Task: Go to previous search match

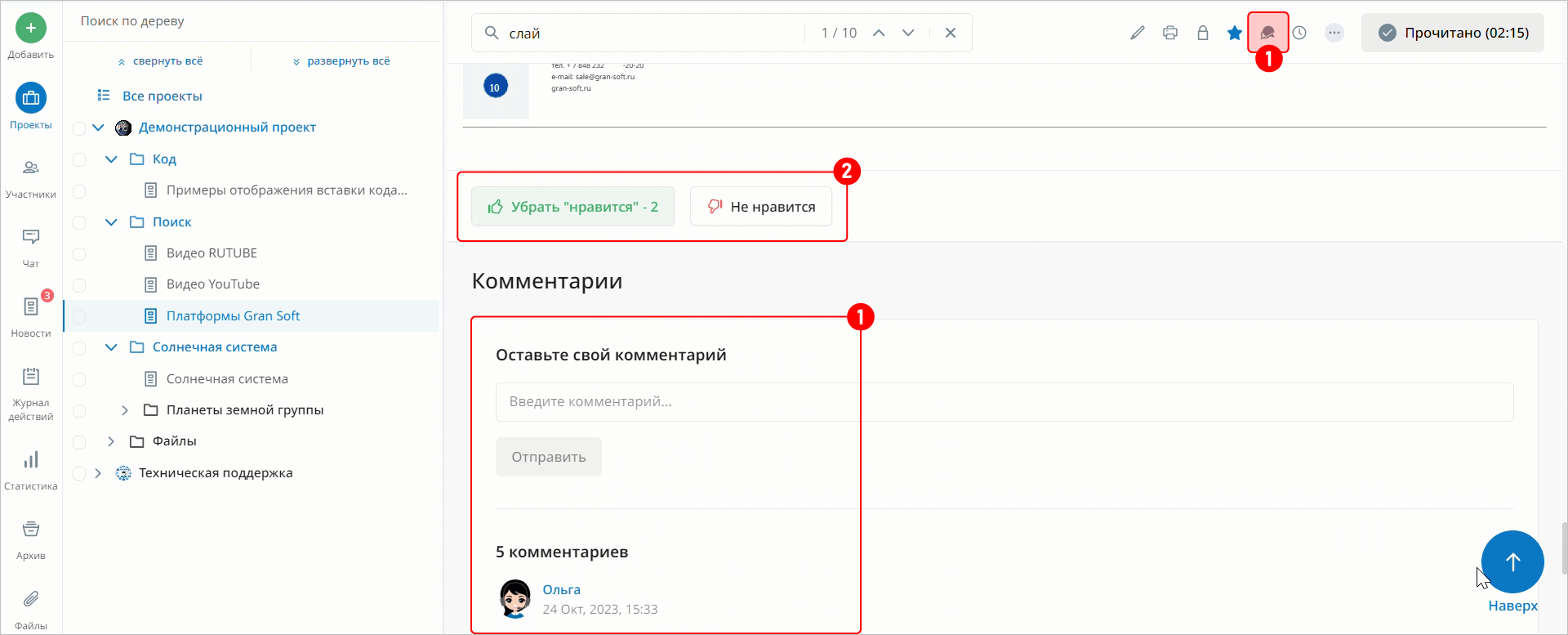Action: coord(879,33)
